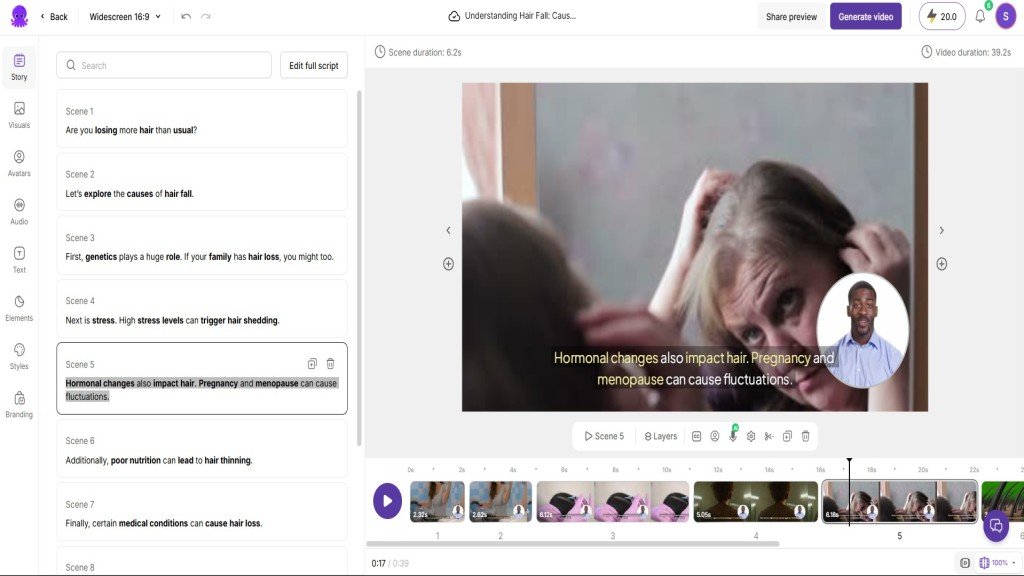Play Scene 5 from the scene toolbar

point(604,436)
